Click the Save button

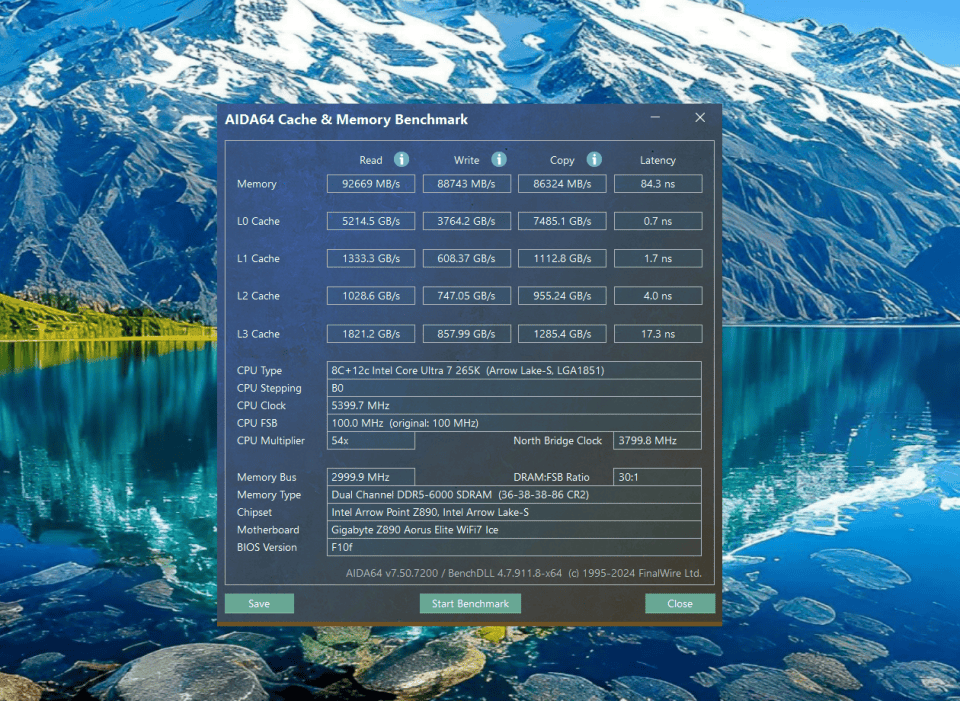(259, 604)
